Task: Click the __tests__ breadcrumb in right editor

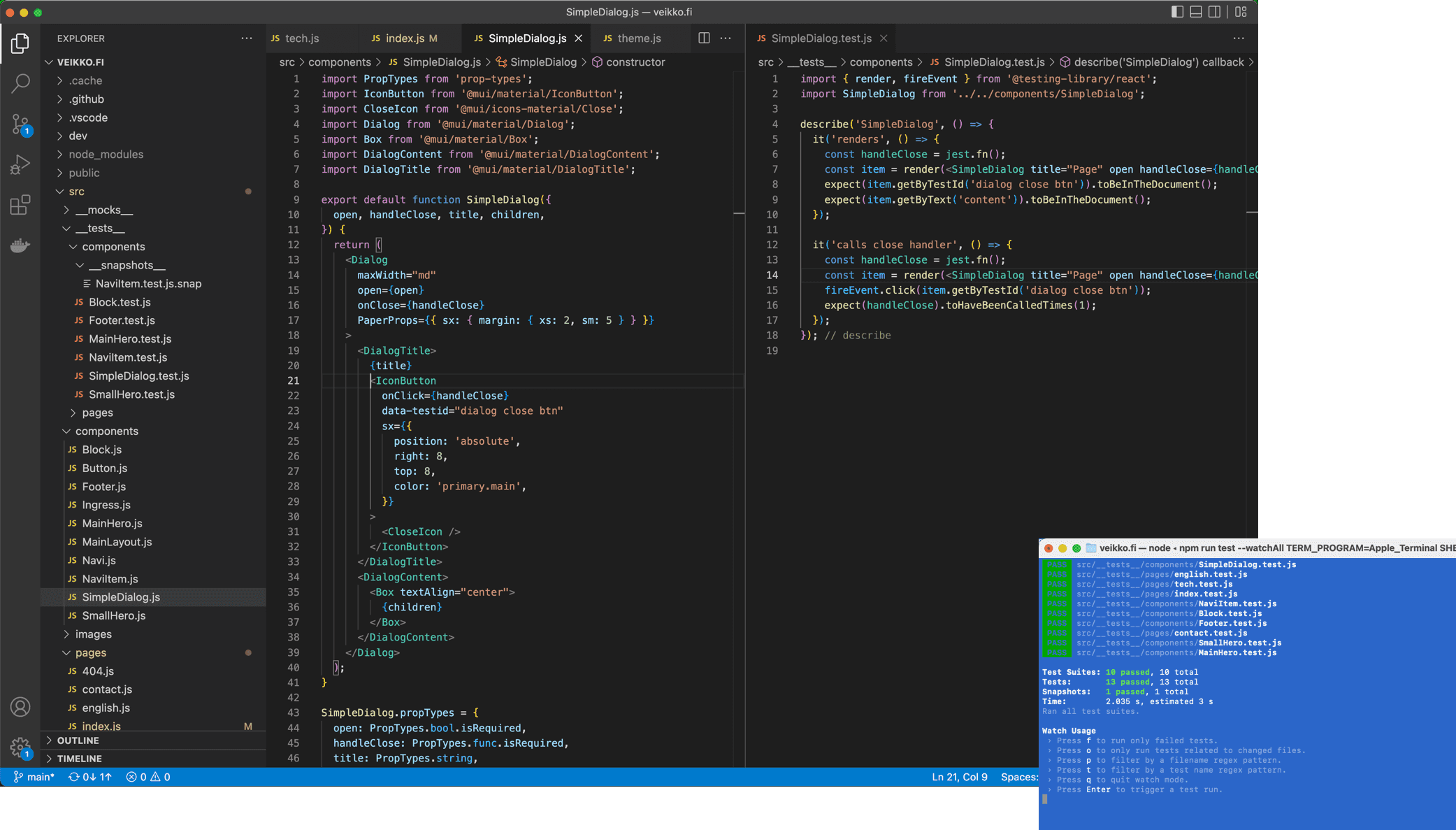Action: pos(811,62)
